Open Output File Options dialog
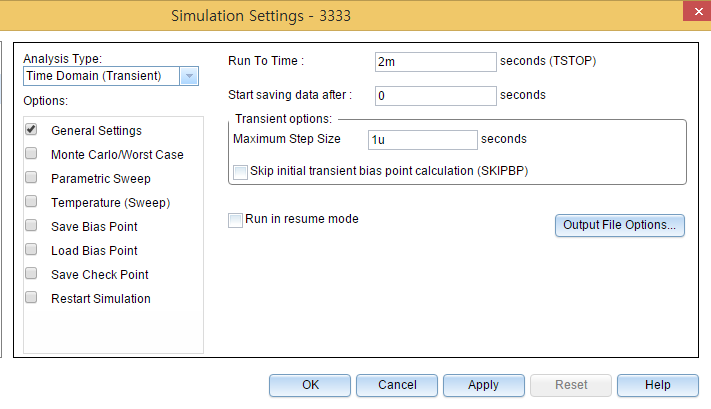 pyautogui.click(x=620, y=225)
